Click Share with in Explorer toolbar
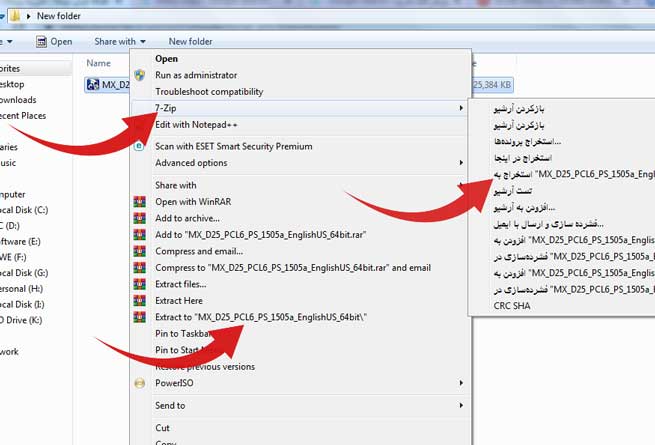655x445 pixels. click(x=120, y=42)
